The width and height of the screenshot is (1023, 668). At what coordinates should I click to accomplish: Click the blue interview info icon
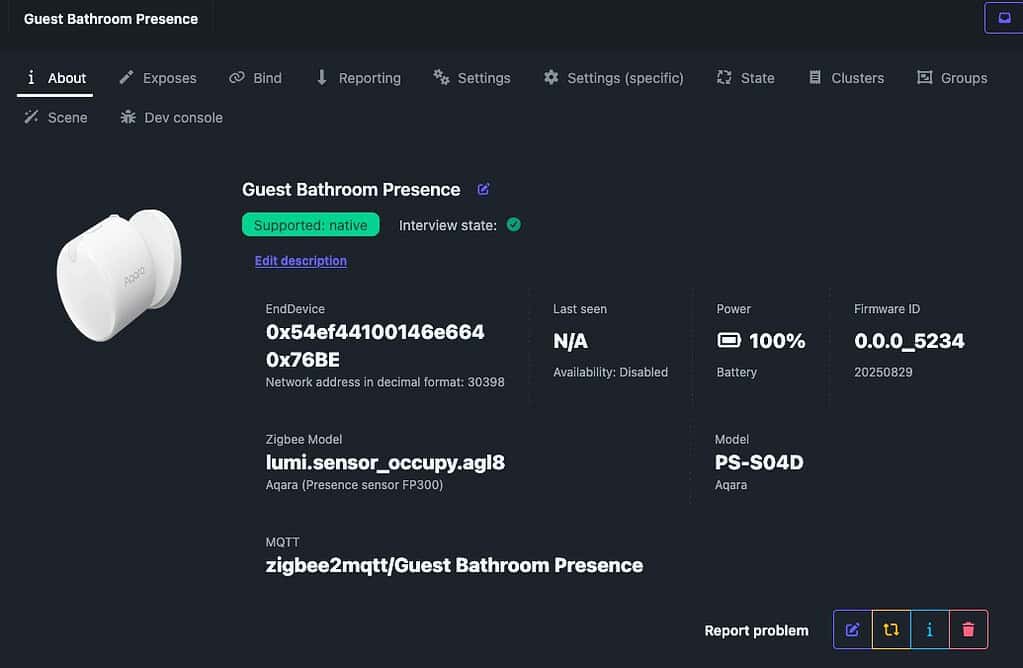pos(930,630)
